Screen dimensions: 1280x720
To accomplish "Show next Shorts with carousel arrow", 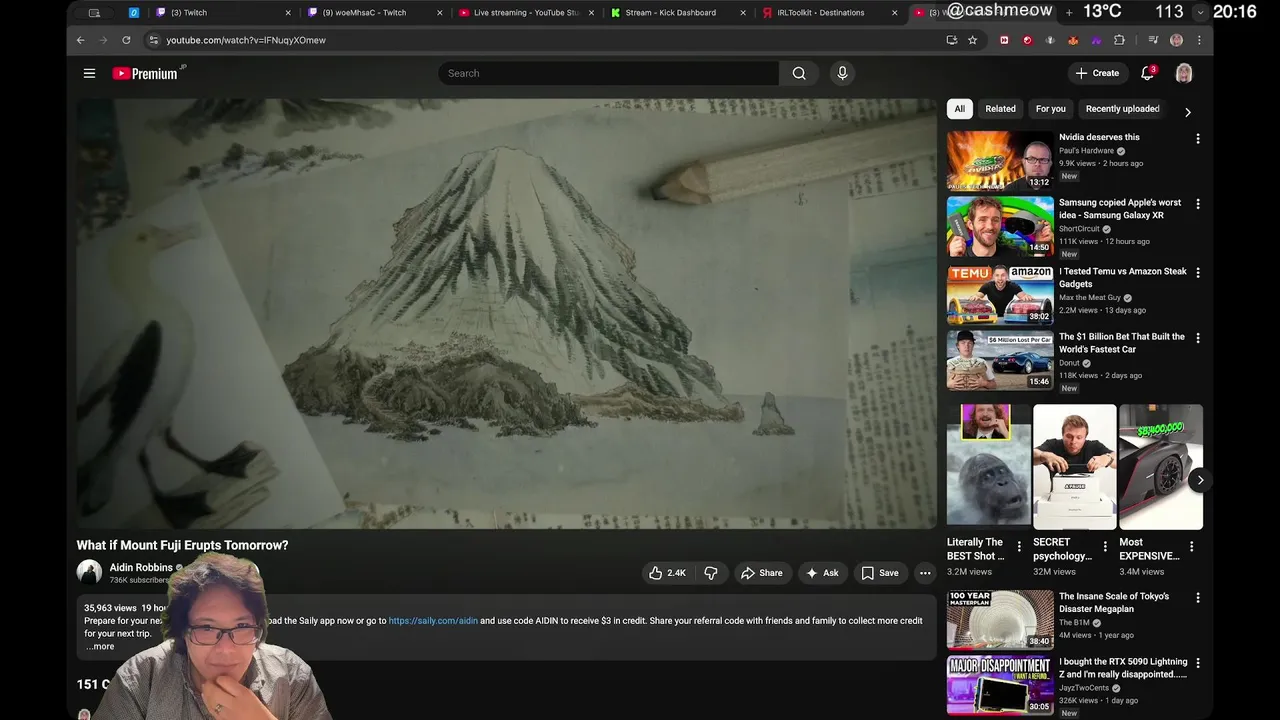I will (1200, 480).
